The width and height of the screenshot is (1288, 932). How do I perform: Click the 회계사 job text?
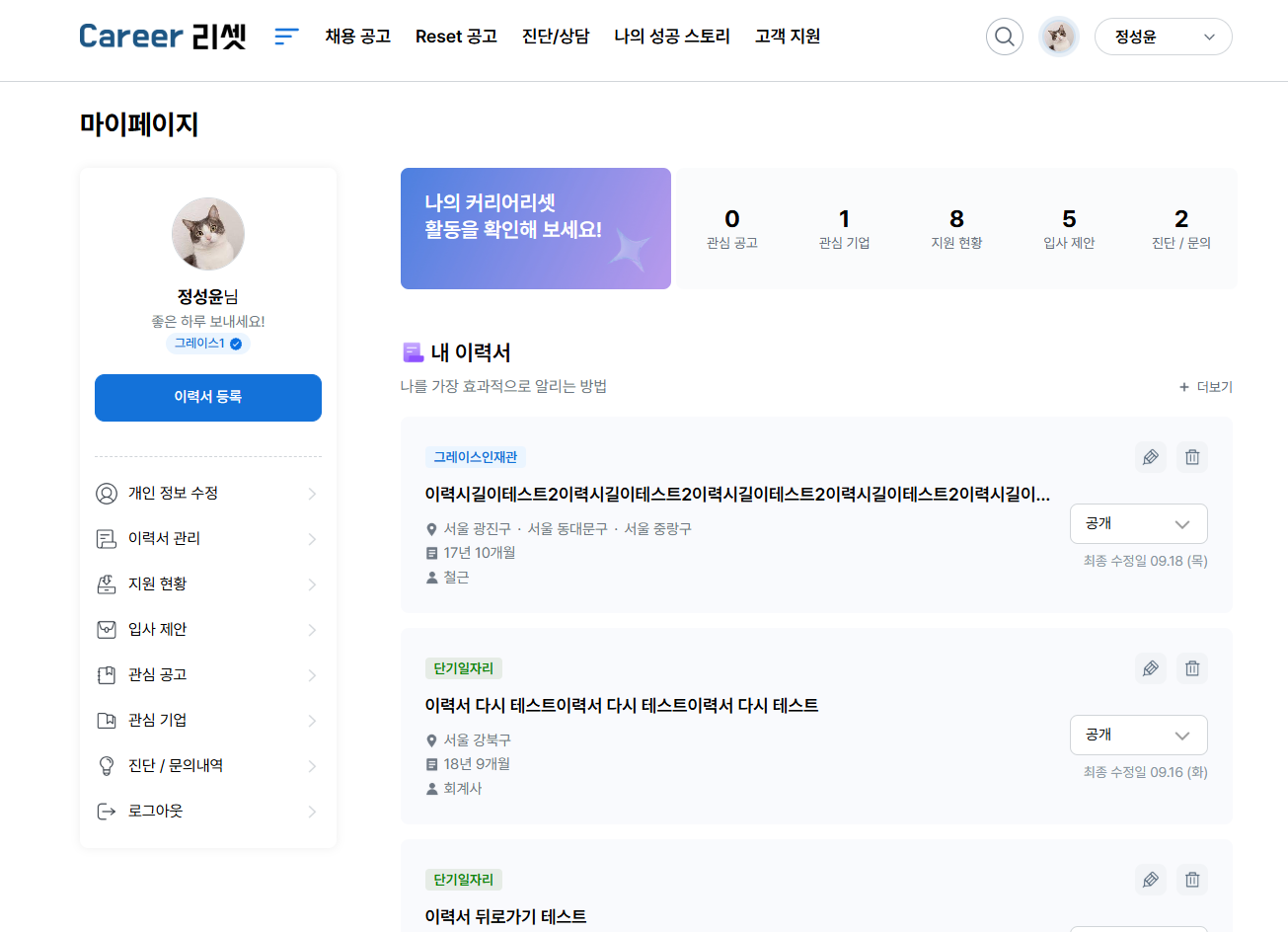tap(463, 788)
